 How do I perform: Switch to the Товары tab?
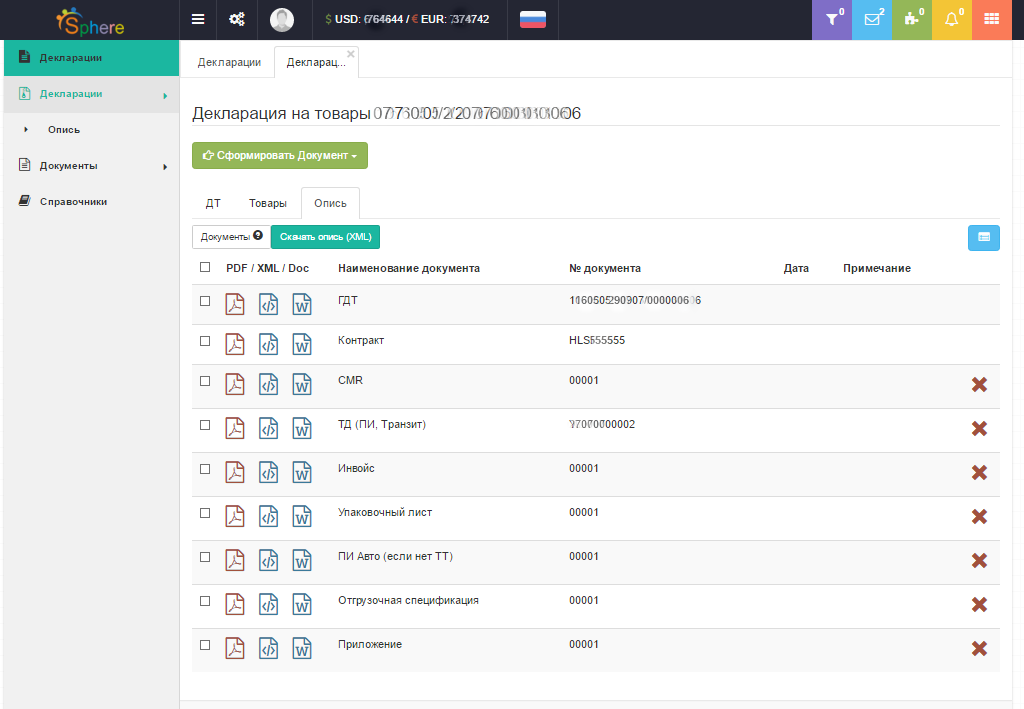pyautogui.click(x=268, y=203)
